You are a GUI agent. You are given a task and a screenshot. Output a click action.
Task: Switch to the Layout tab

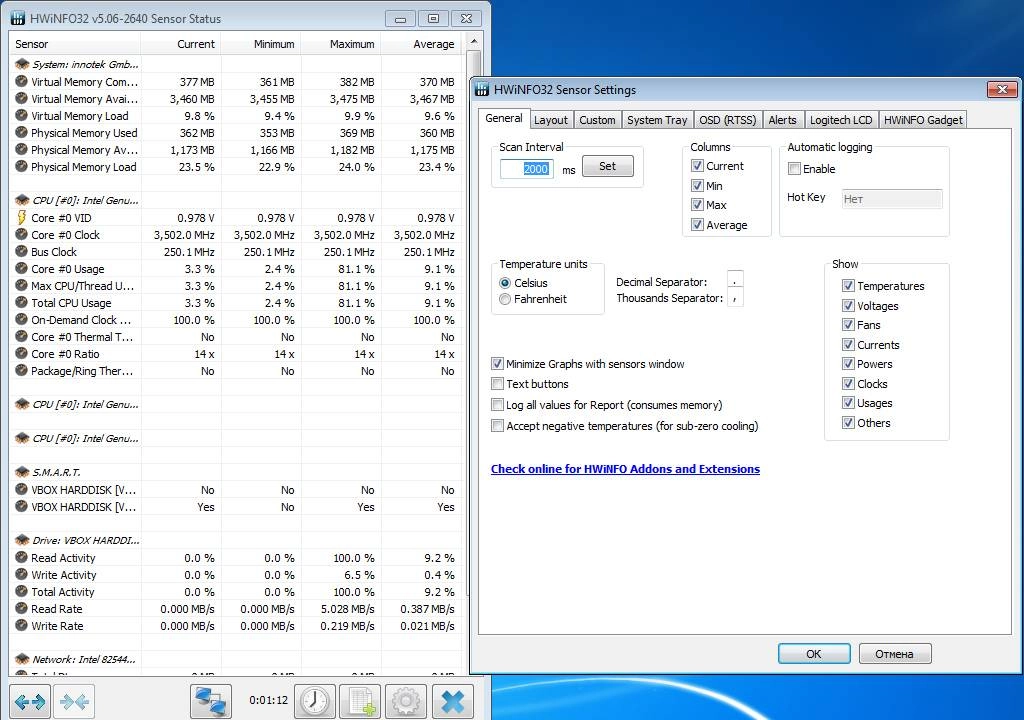tap(551, 120)
